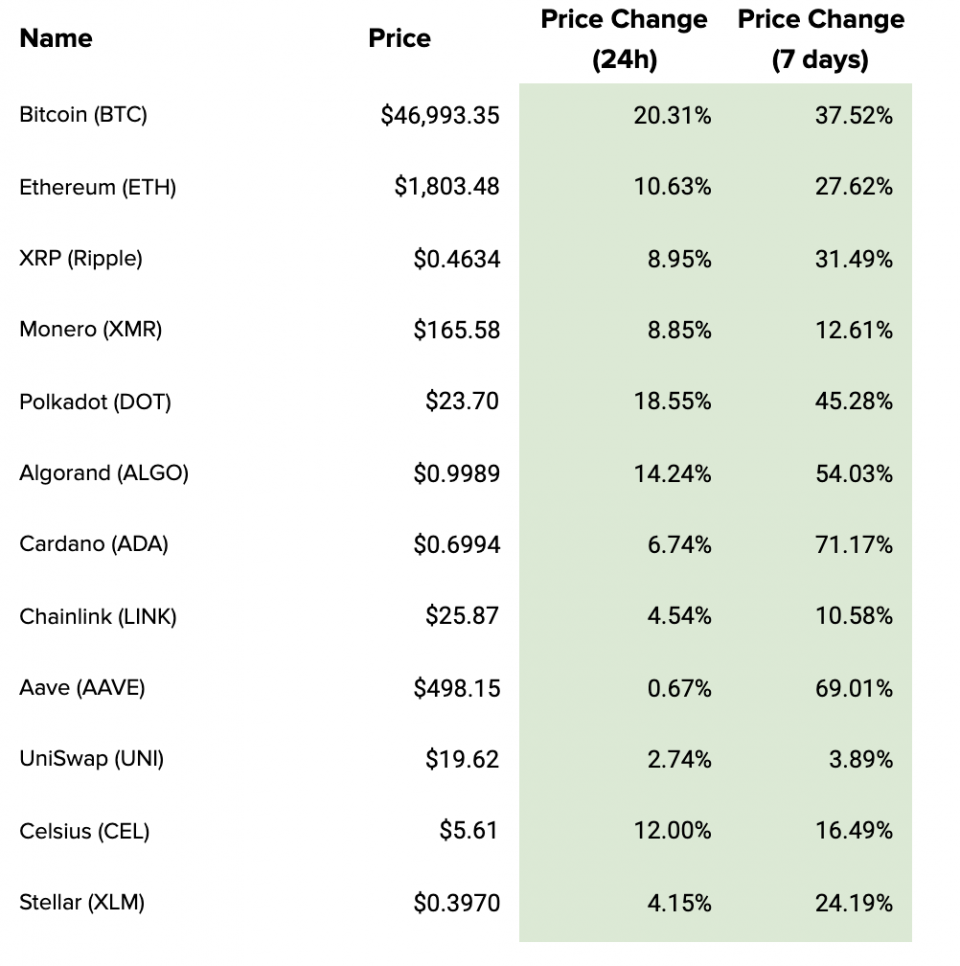This screenshot has width=960, height=966.
Task: Select Ethereum's $1,803.48 price cell
Action: [x=446, y=187]
